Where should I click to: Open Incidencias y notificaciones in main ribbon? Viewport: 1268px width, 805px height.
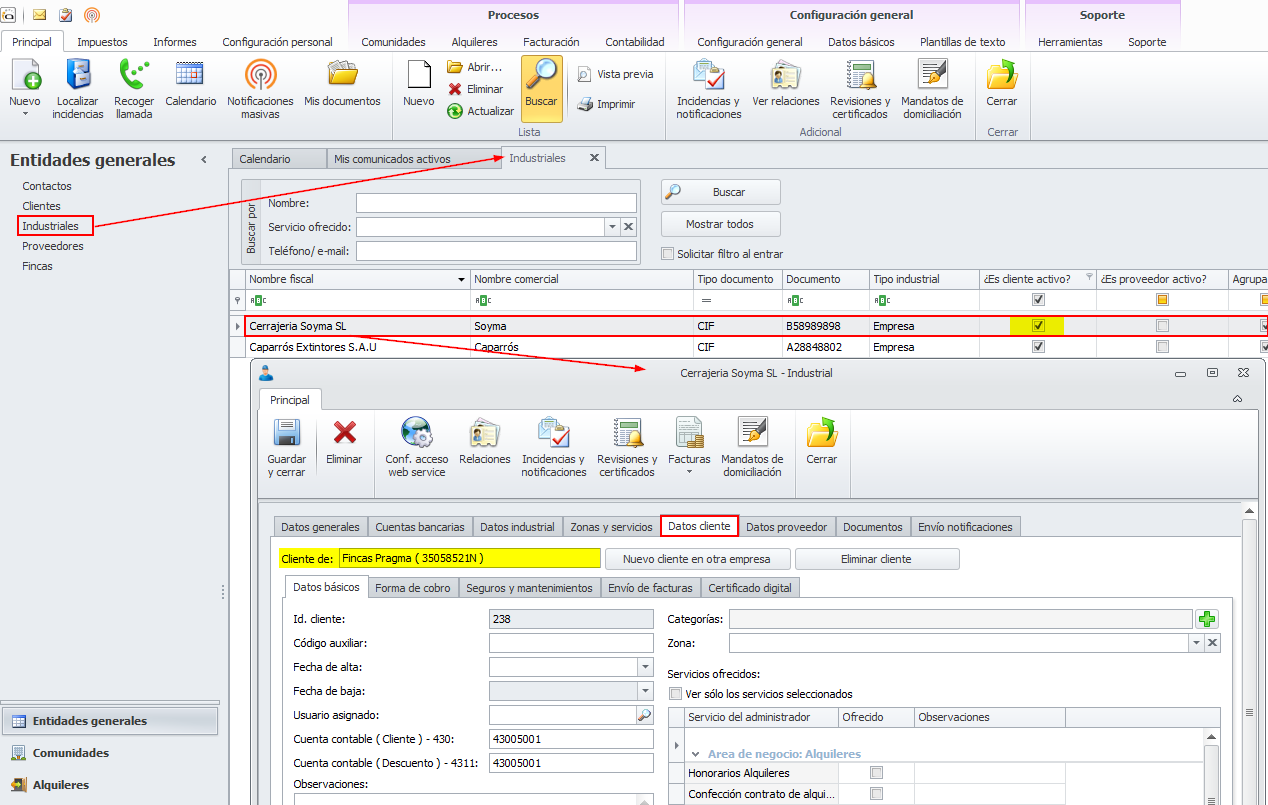click(x=708, y=90)
